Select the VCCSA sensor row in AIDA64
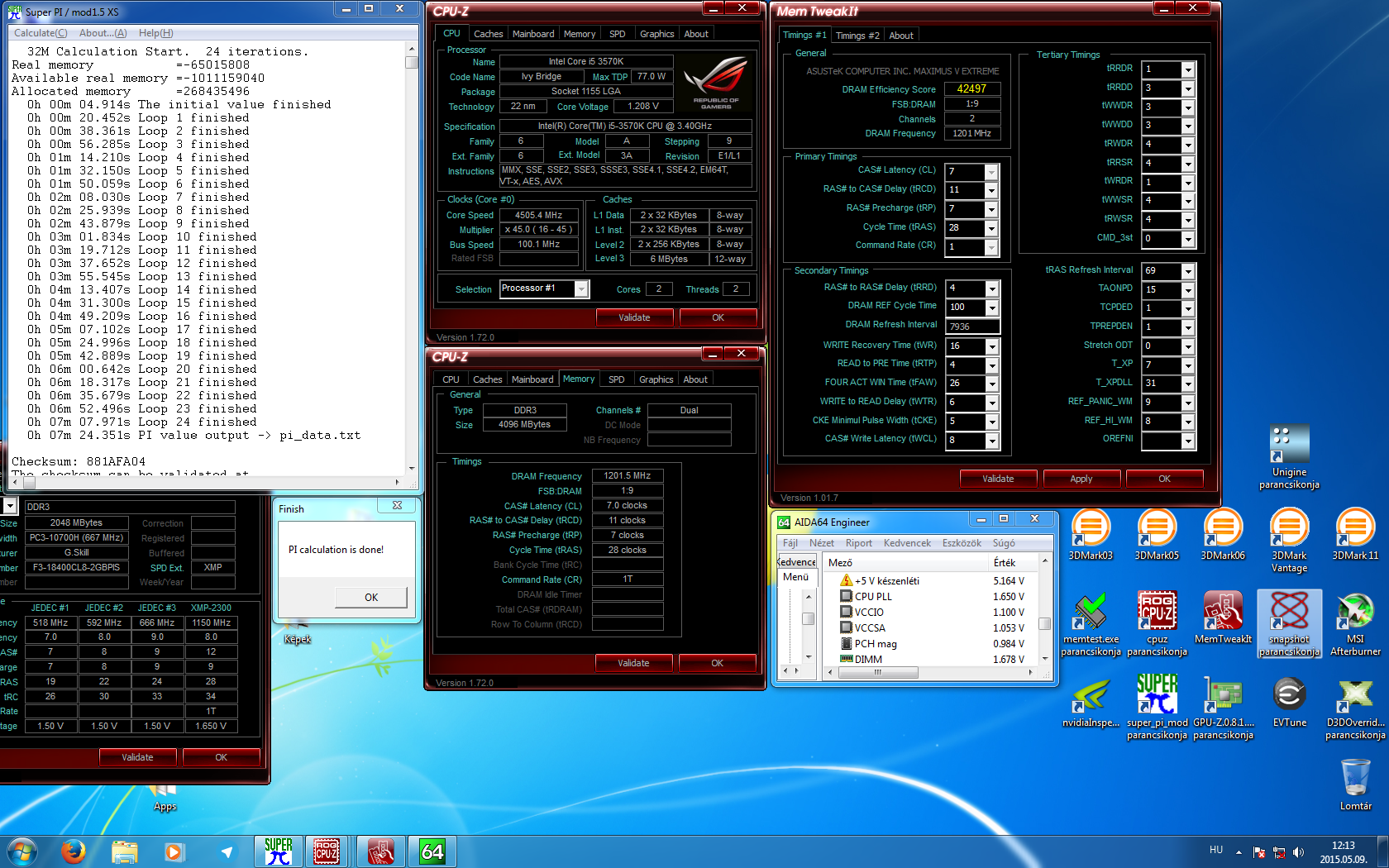Viewport: 1389px width, 868px height. (x=932, y=628)
